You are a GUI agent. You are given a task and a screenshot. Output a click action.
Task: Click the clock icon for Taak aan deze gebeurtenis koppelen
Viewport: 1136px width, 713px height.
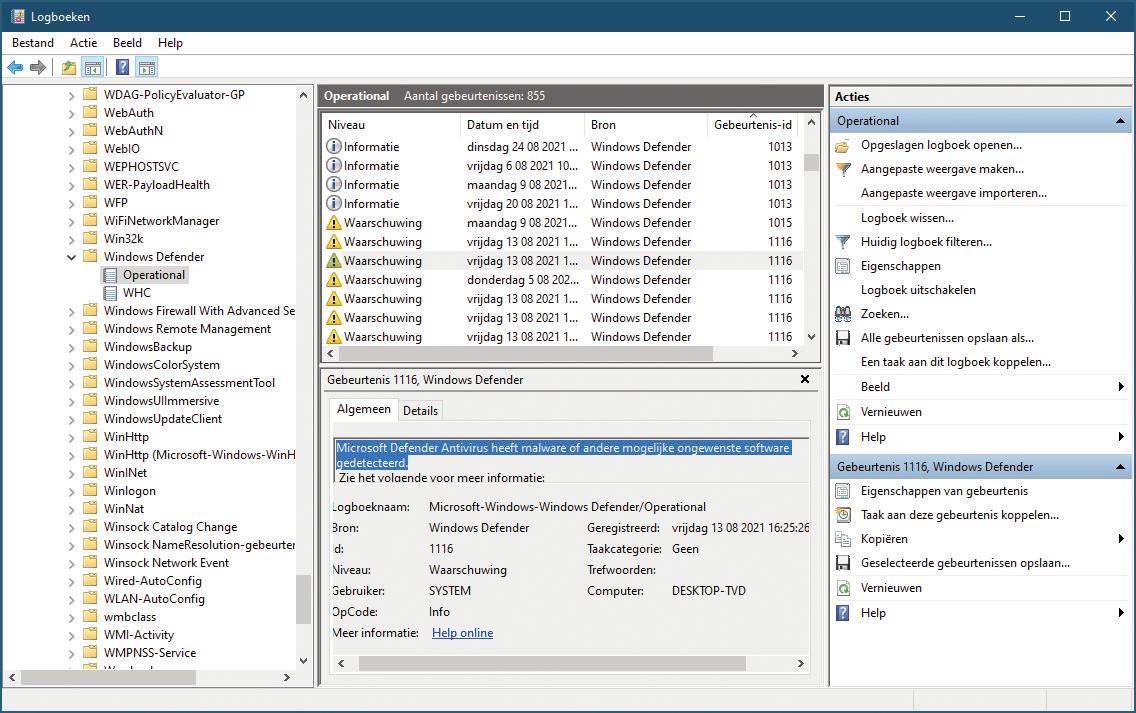pos(843,515)
